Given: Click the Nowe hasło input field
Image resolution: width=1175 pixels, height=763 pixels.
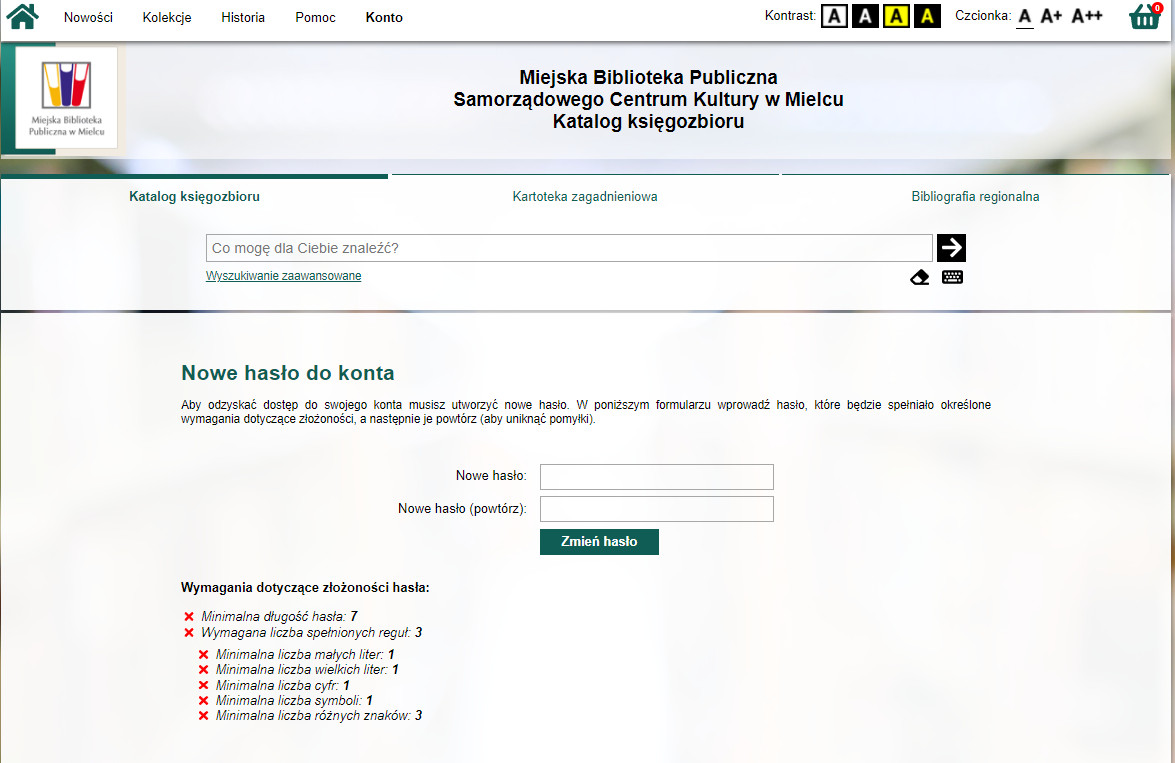Looking at the screenshot, I should [x=656, y=477].
